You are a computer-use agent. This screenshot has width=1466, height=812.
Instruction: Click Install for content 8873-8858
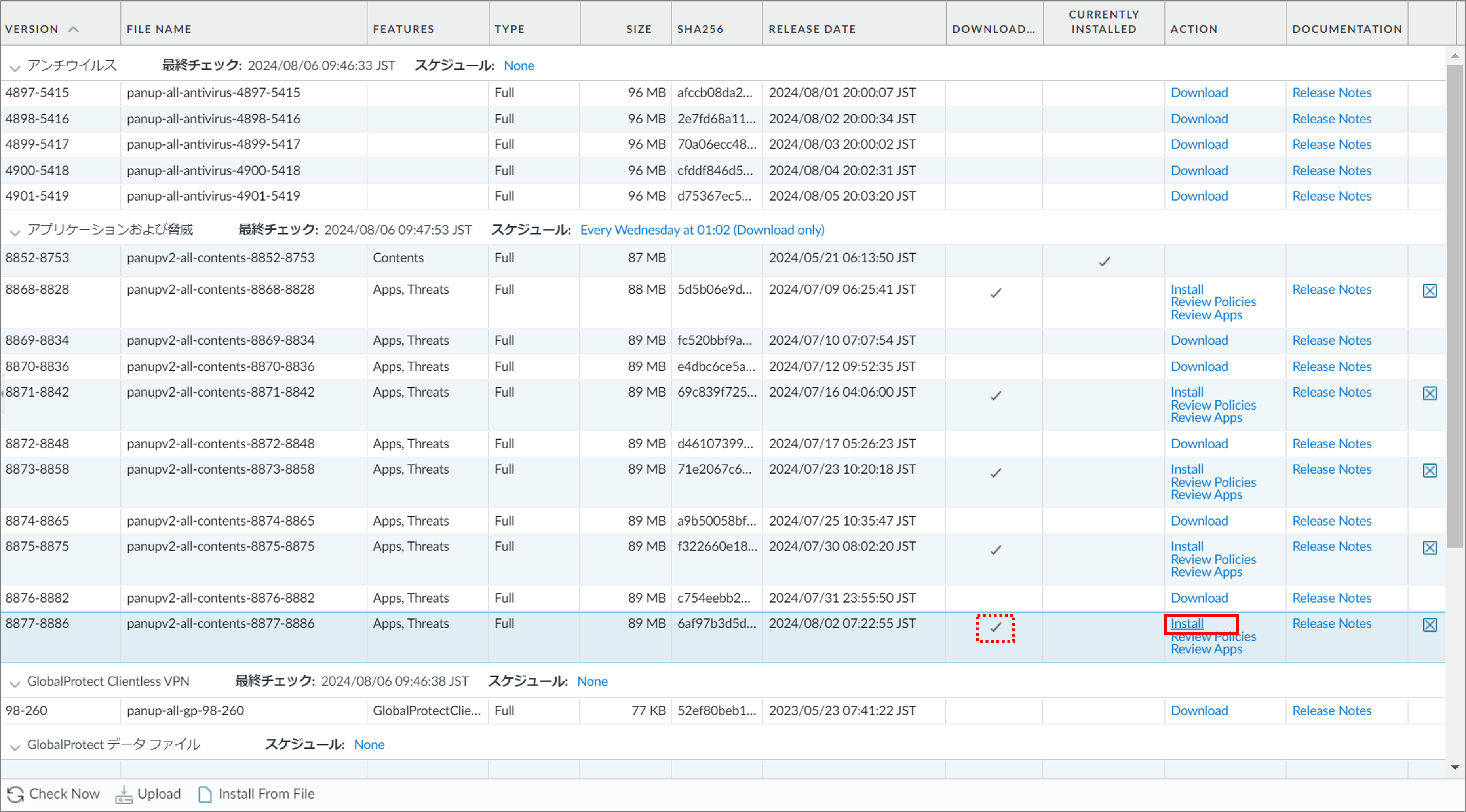point(1187,469)
